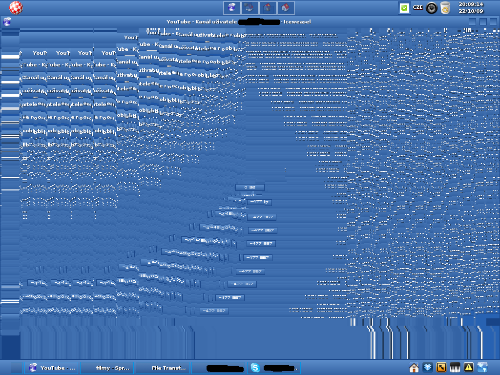500x375 pixels.
Task: Open the trash can in top panel
Action: coord(445,8)
